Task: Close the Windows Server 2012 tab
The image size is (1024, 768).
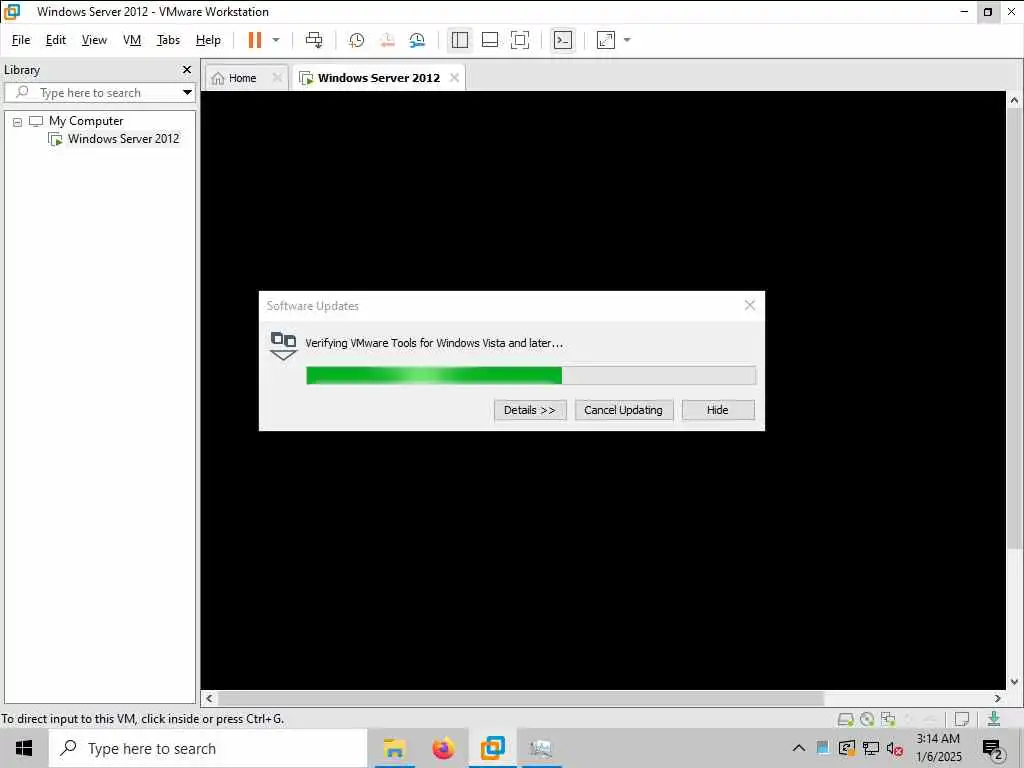Action: (455, 78)
